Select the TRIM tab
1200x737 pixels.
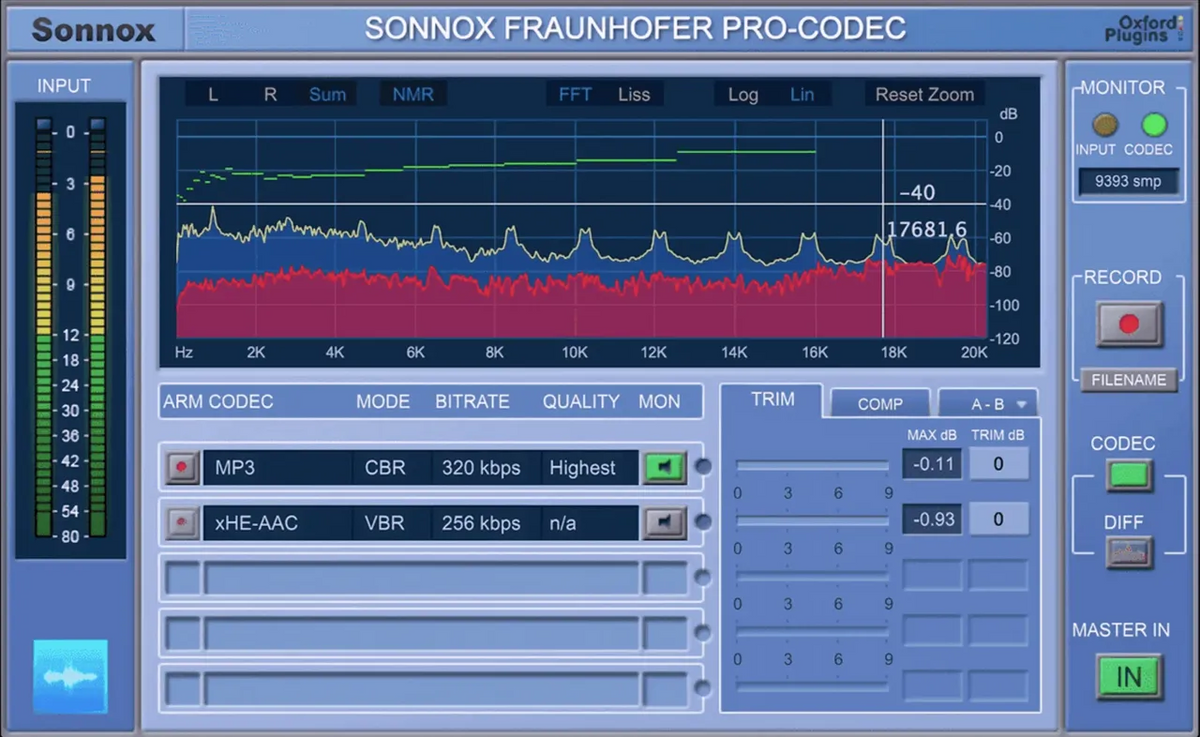click(772, 399)
